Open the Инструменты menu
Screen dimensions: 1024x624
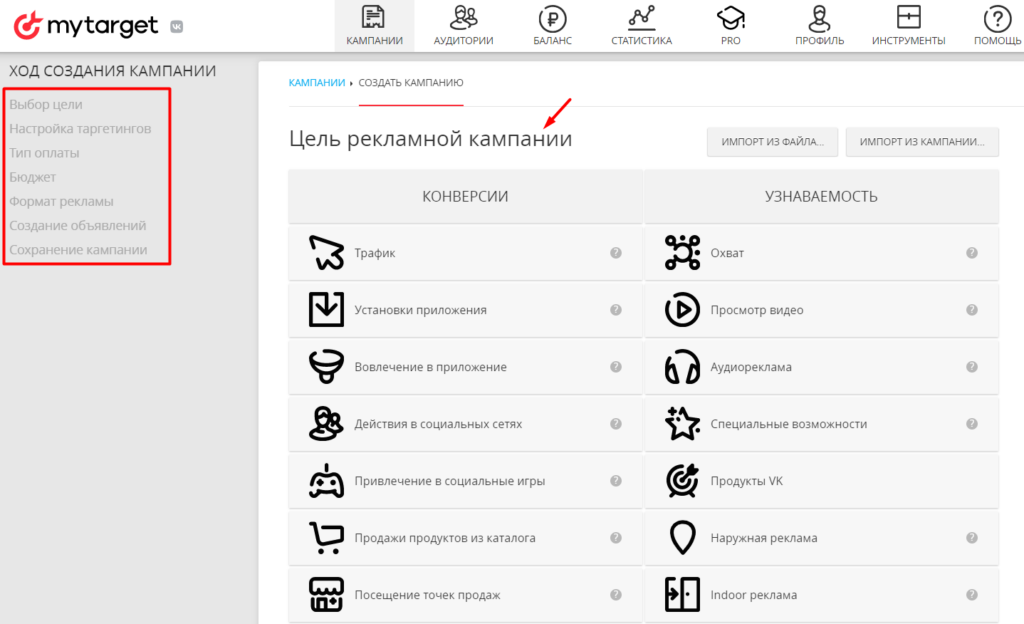[x=908, y=26]
